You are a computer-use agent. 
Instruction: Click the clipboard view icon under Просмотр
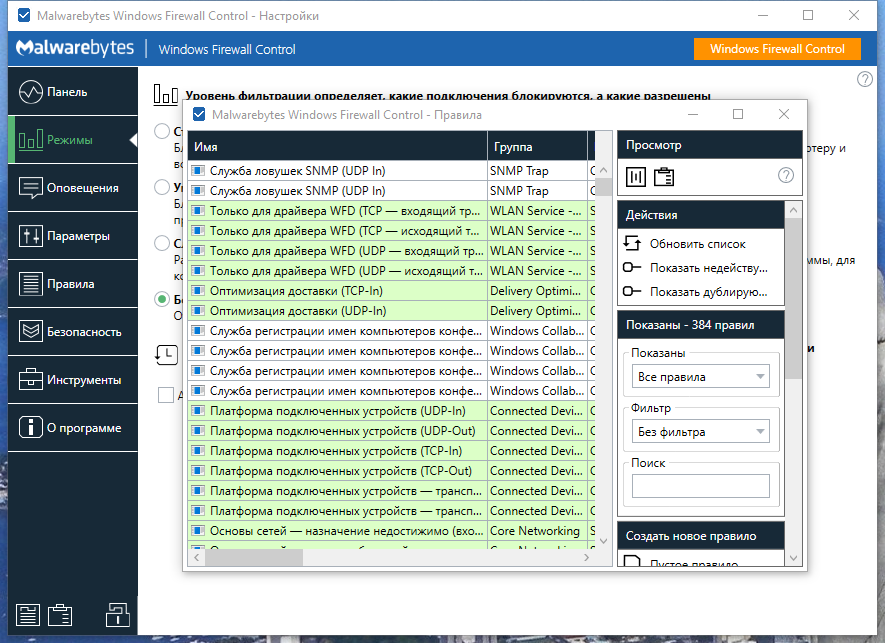pyautogui.click(x=664, y=177)
